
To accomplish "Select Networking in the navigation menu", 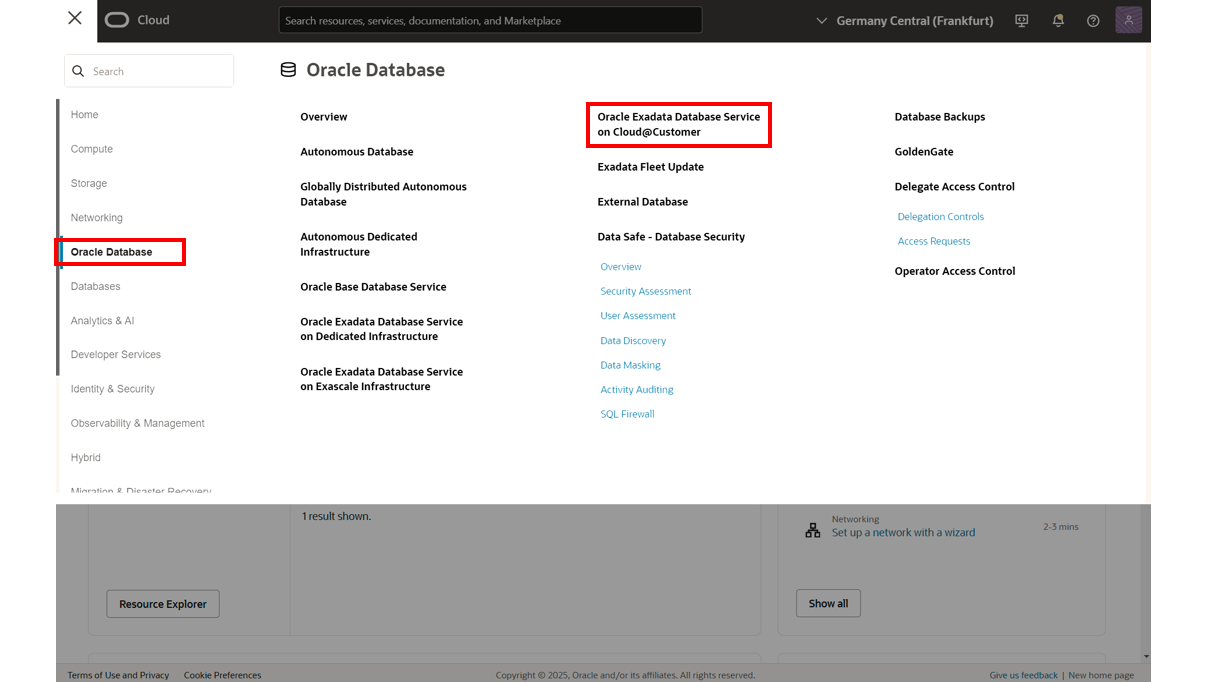I will point(97,218).
